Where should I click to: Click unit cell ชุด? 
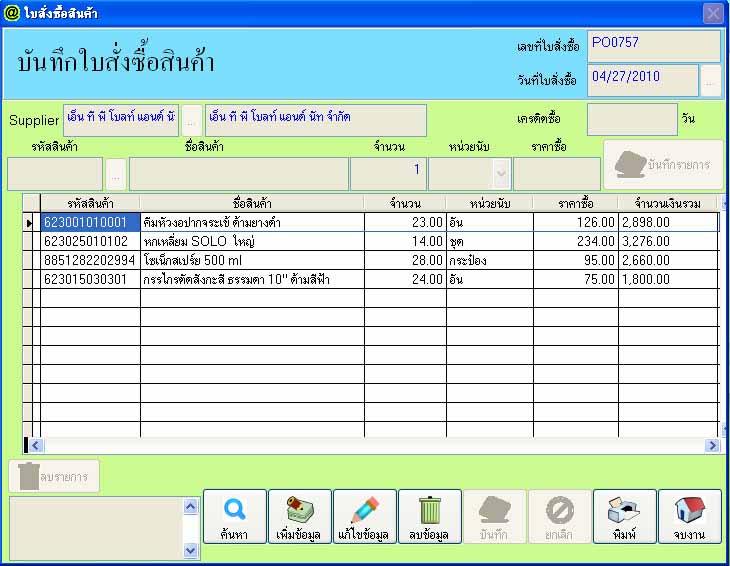[490, 242]
